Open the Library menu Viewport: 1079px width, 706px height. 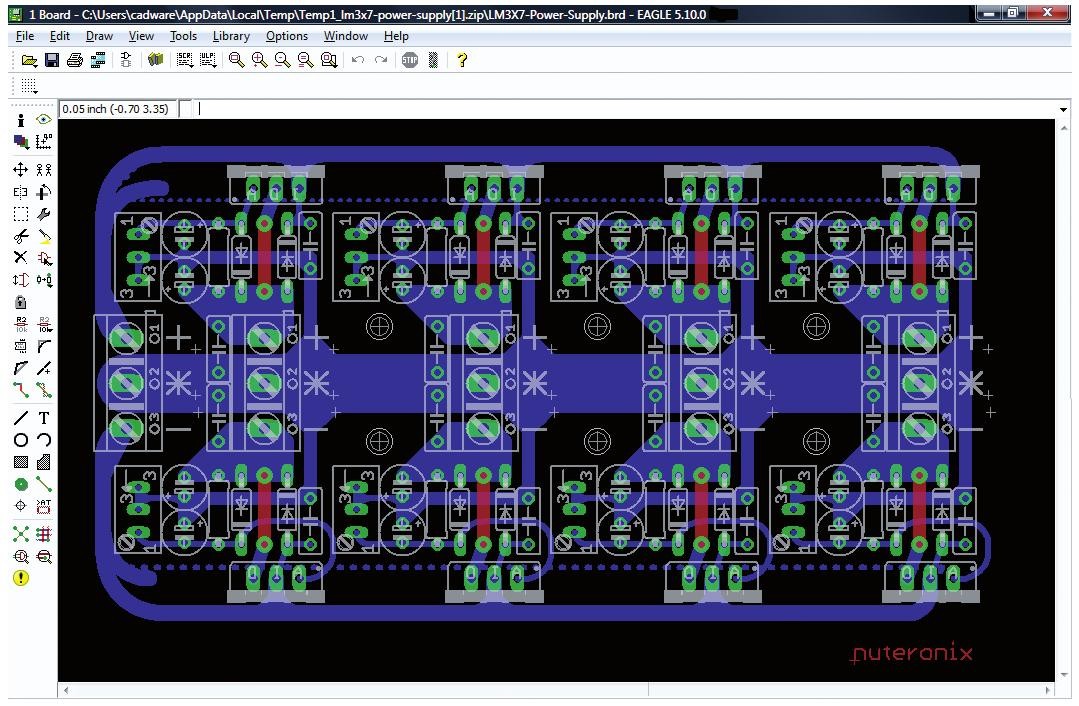(231, 36)
